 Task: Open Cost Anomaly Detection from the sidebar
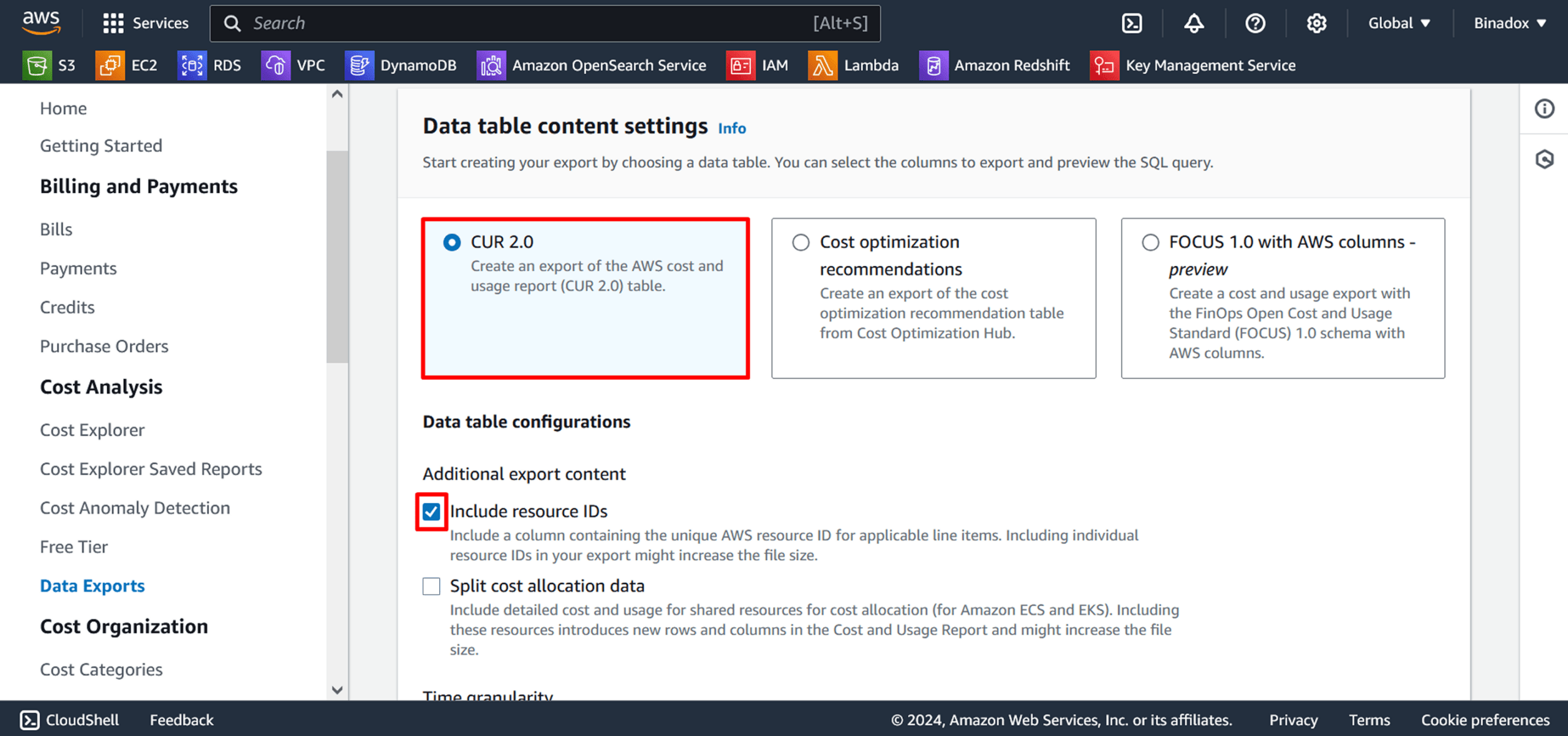coord(134,508)
